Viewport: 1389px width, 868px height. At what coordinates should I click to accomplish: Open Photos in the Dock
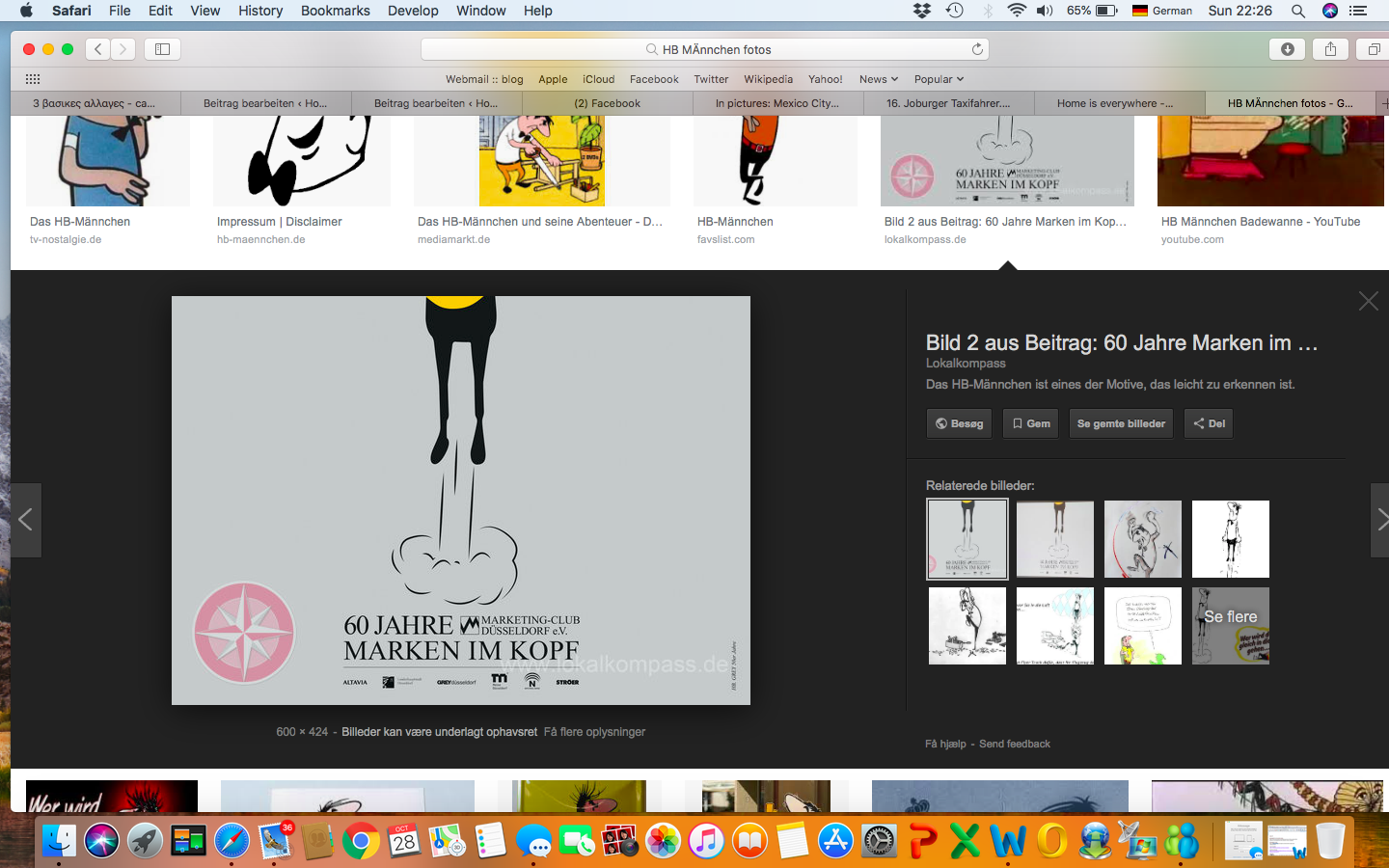663,841
